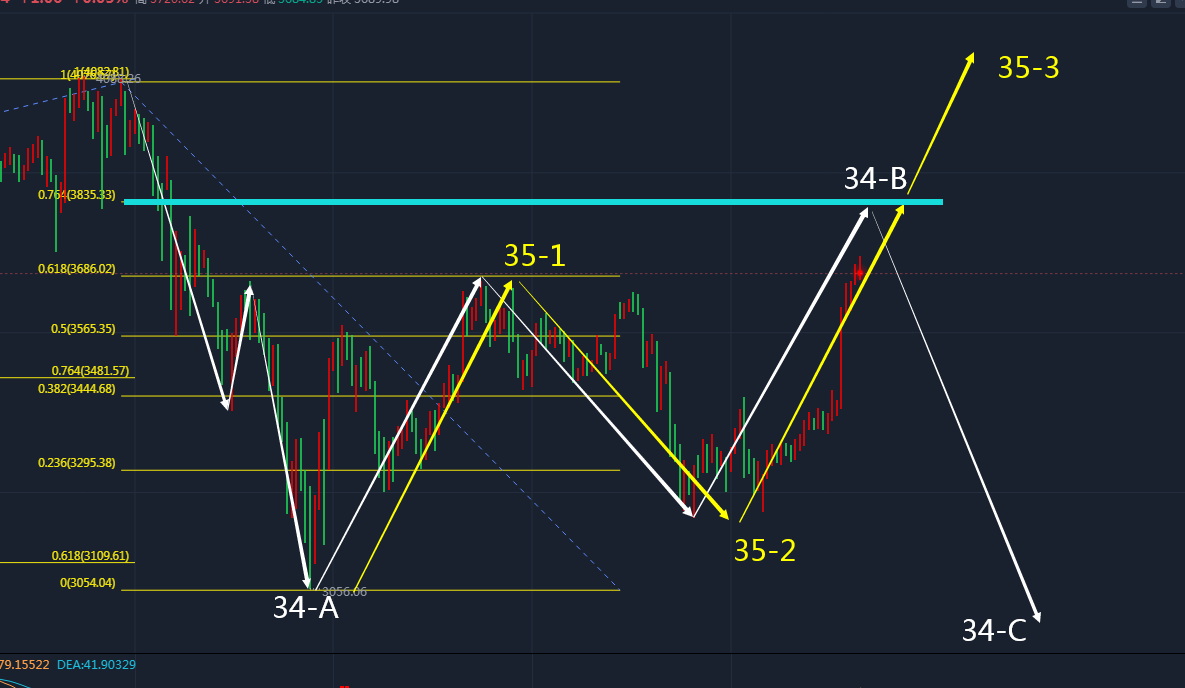Click the left small button in top-right corner
This screenshot has height=688, width=1185.
click(1137, 3)
